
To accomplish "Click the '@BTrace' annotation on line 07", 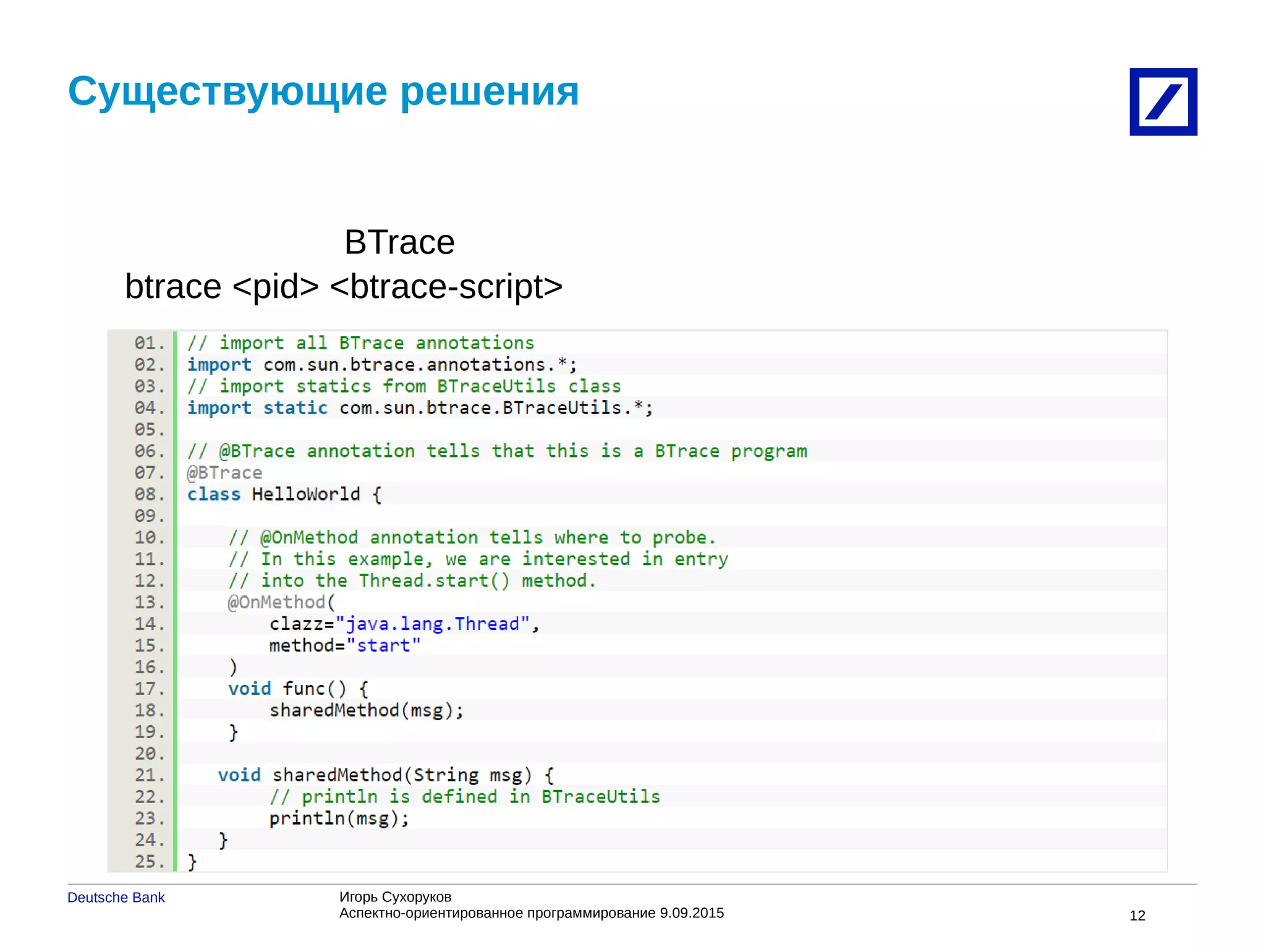I will (x=224, y=473).
